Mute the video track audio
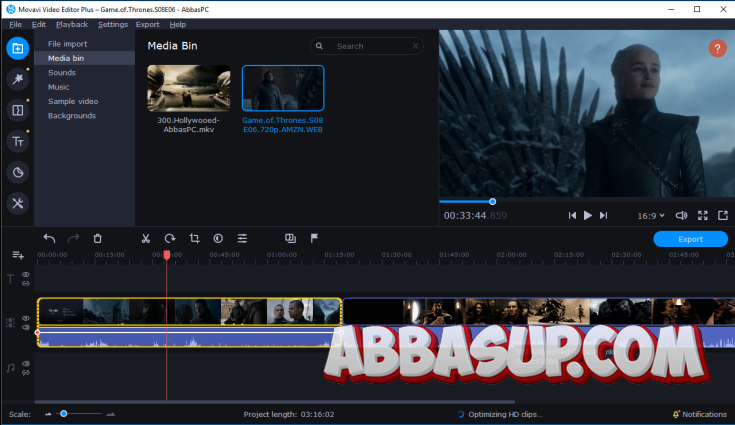735x425 pixels. click(26, 327)
